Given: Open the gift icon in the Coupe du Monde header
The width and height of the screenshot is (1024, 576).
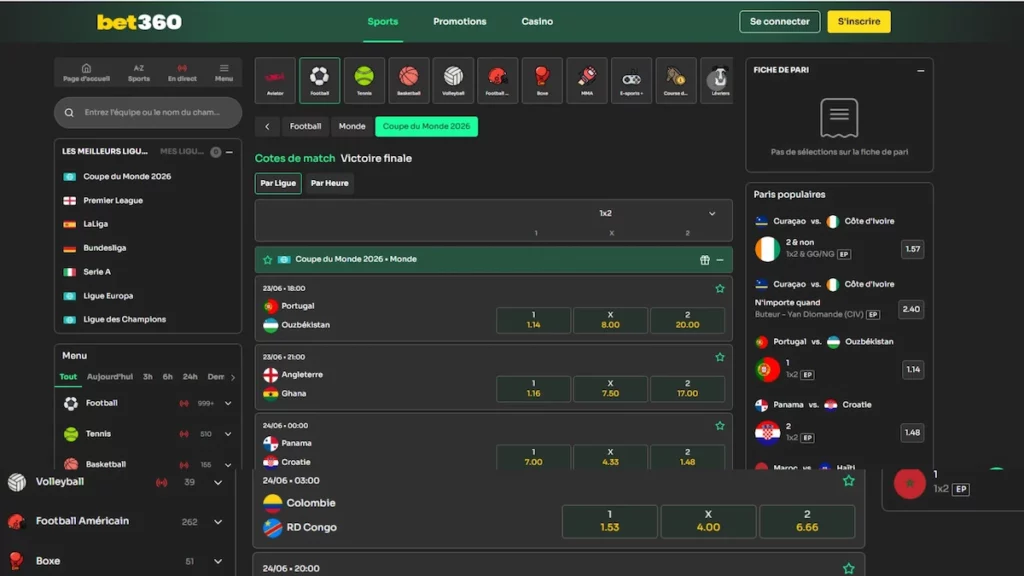Looking at the screenshot, I should (705, 260).
